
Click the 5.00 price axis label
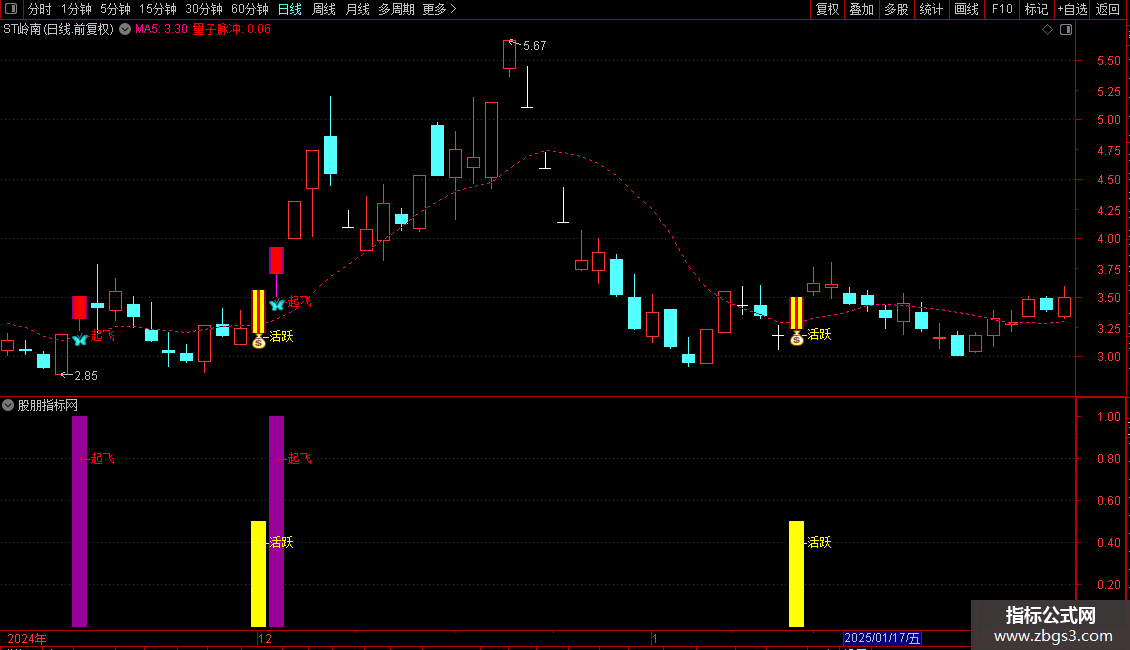pyautogui.click(x=1108, y=120)
